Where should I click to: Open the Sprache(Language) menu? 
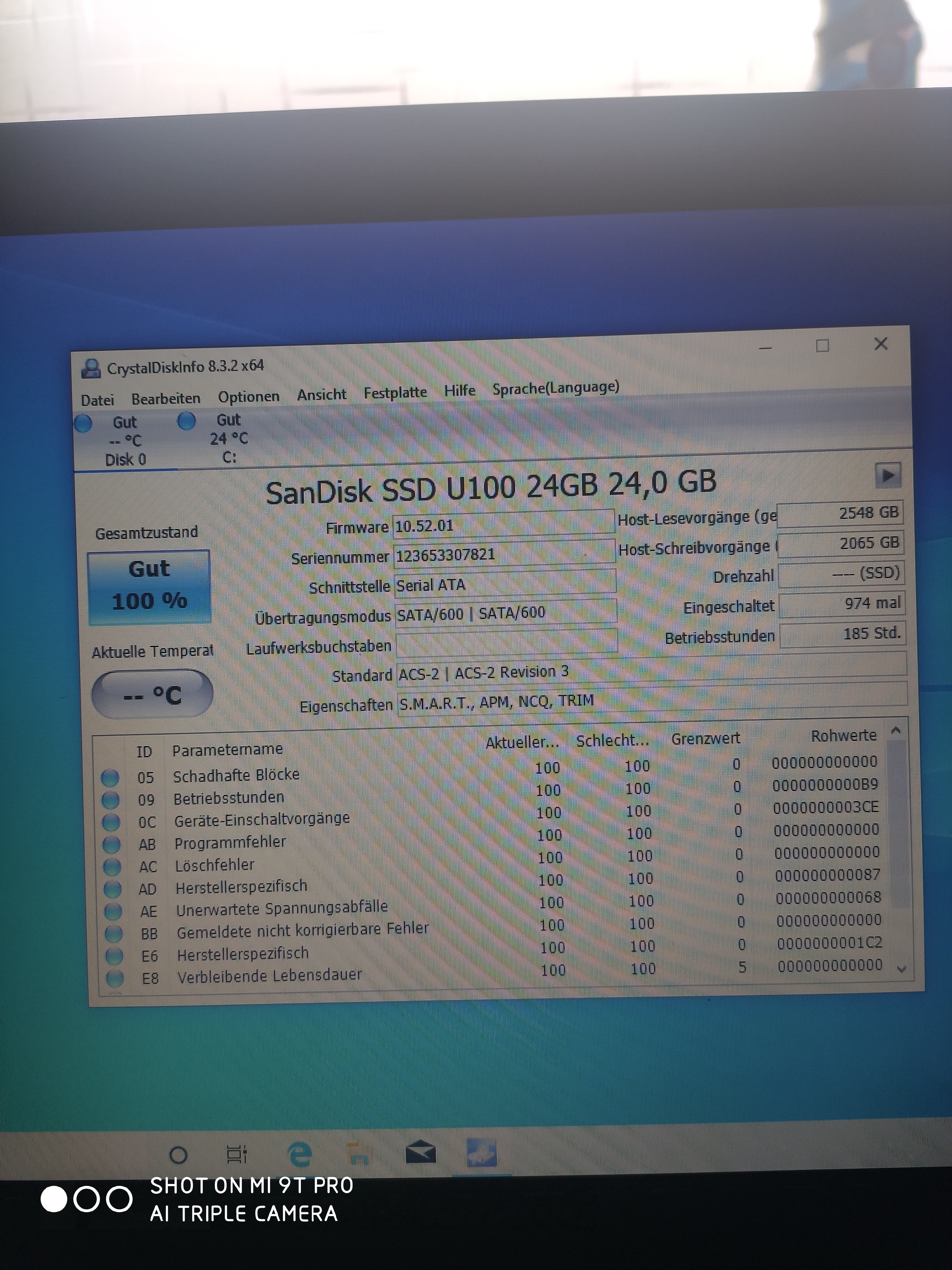tap(555, 388)
